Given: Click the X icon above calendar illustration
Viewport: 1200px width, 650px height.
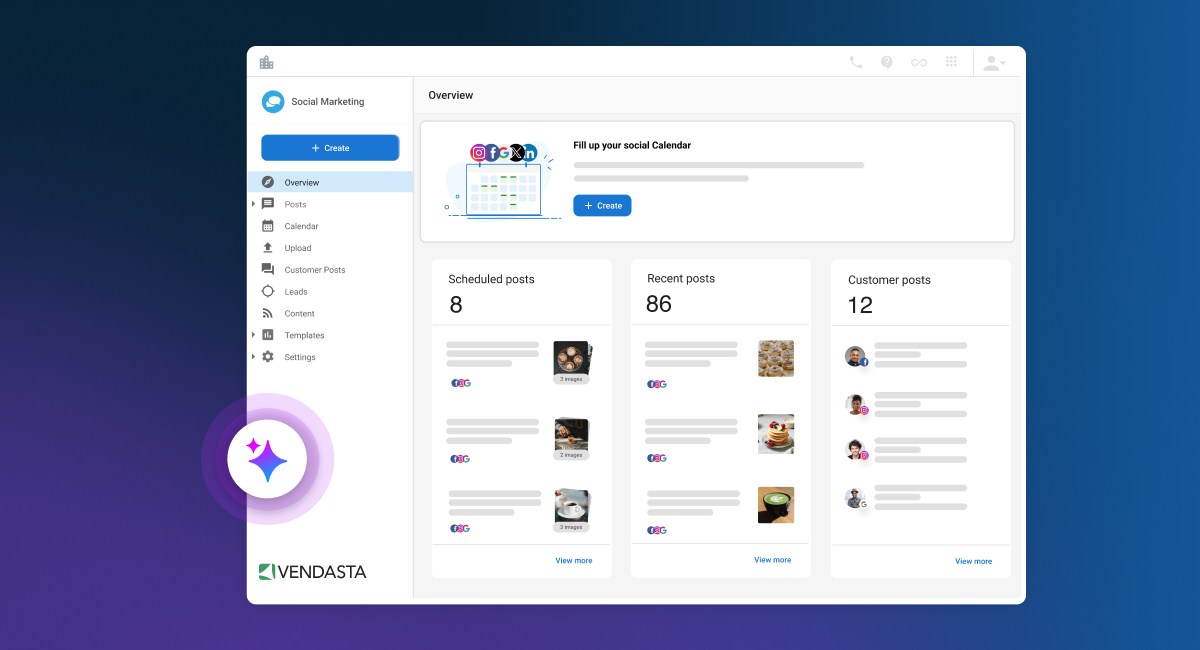Looking at the screenshot, I should point(516,153).
